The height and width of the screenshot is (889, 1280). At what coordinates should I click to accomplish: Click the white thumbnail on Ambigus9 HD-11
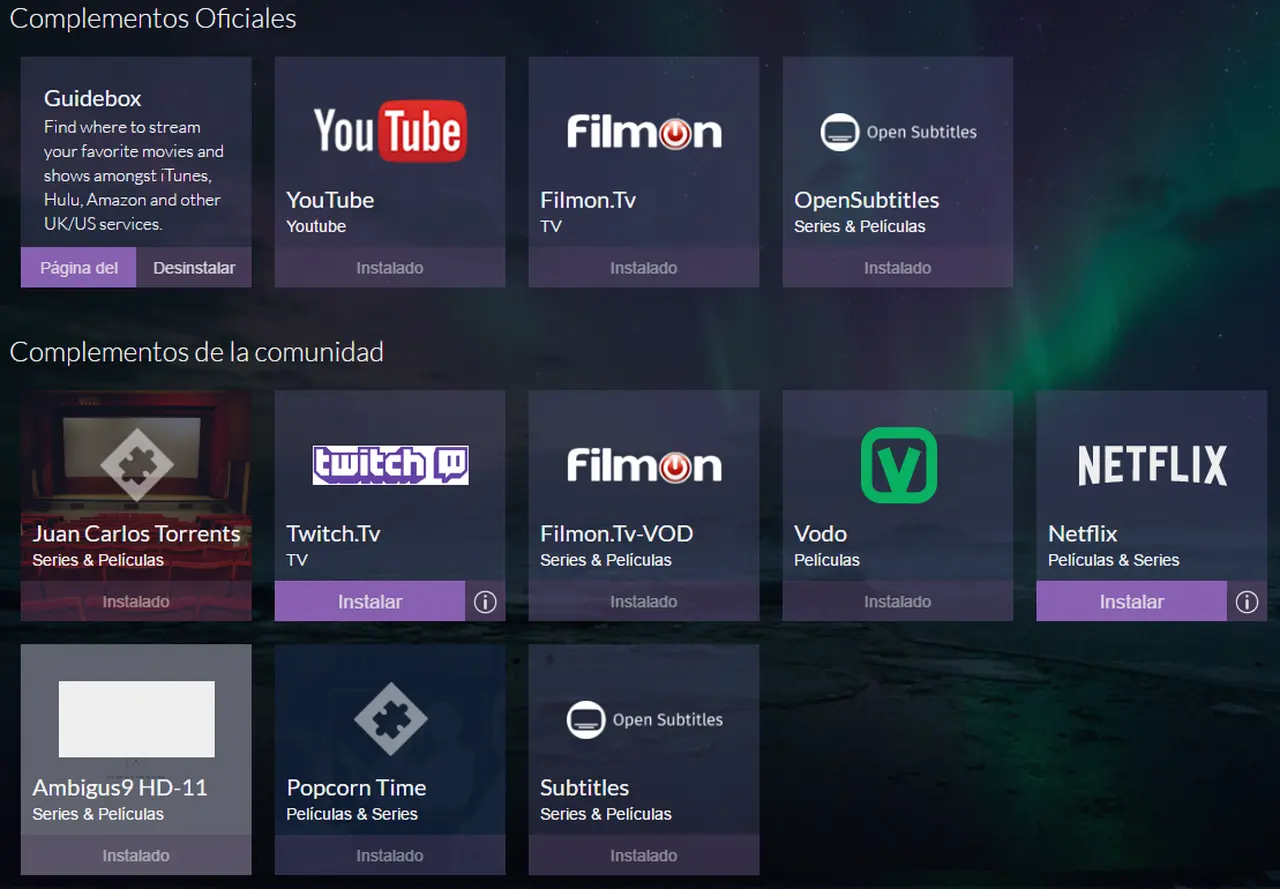click(137, 719)
